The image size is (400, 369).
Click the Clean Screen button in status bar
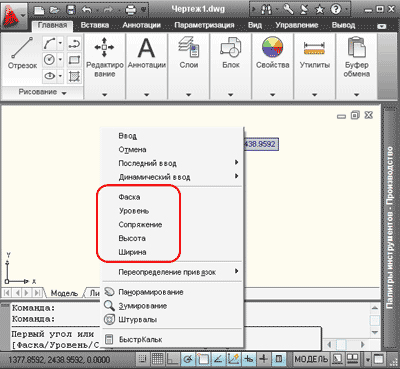379,360
